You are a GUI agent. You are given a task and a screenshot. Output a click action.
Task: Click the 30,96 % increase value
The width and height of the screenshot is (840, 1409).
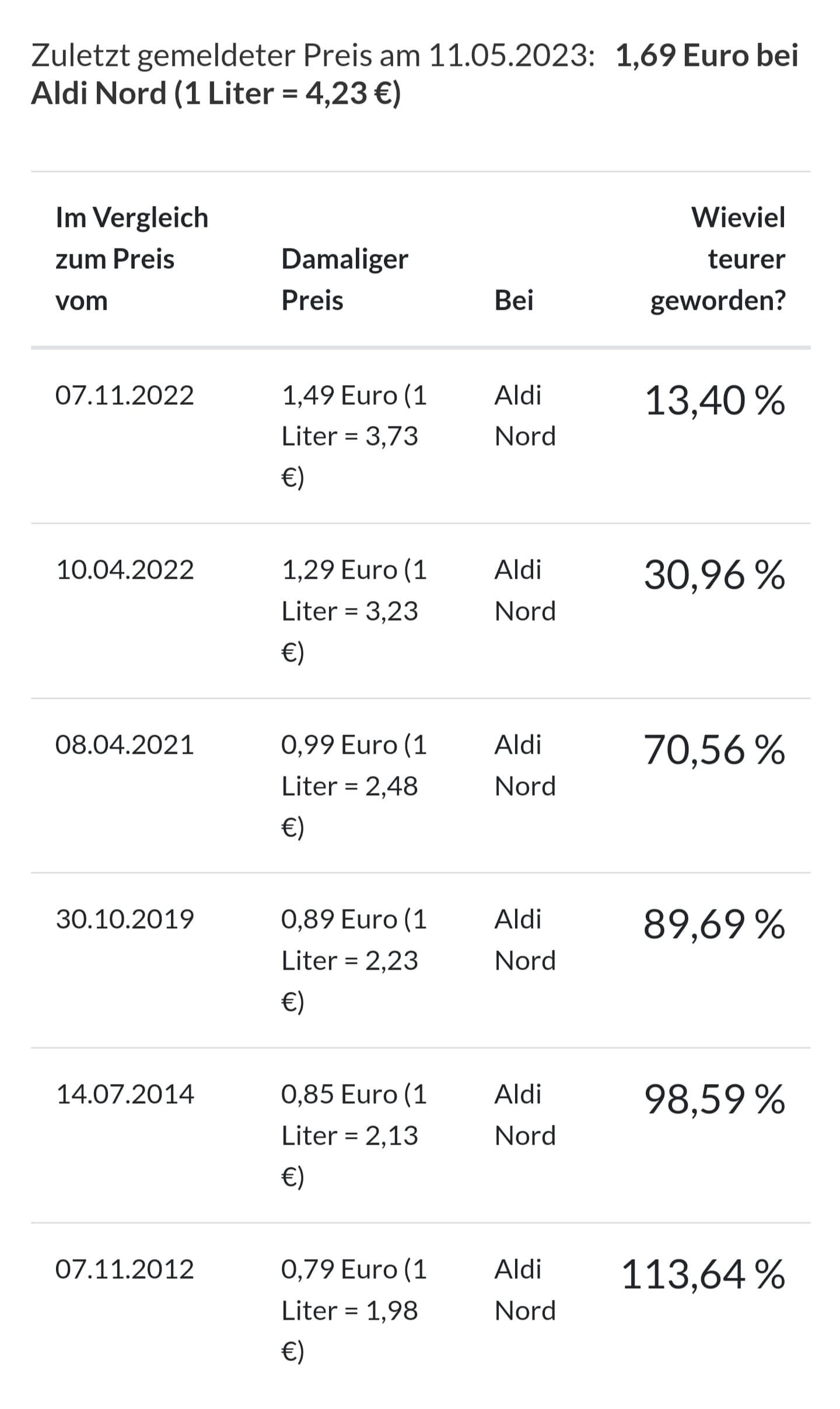(715, 575)
